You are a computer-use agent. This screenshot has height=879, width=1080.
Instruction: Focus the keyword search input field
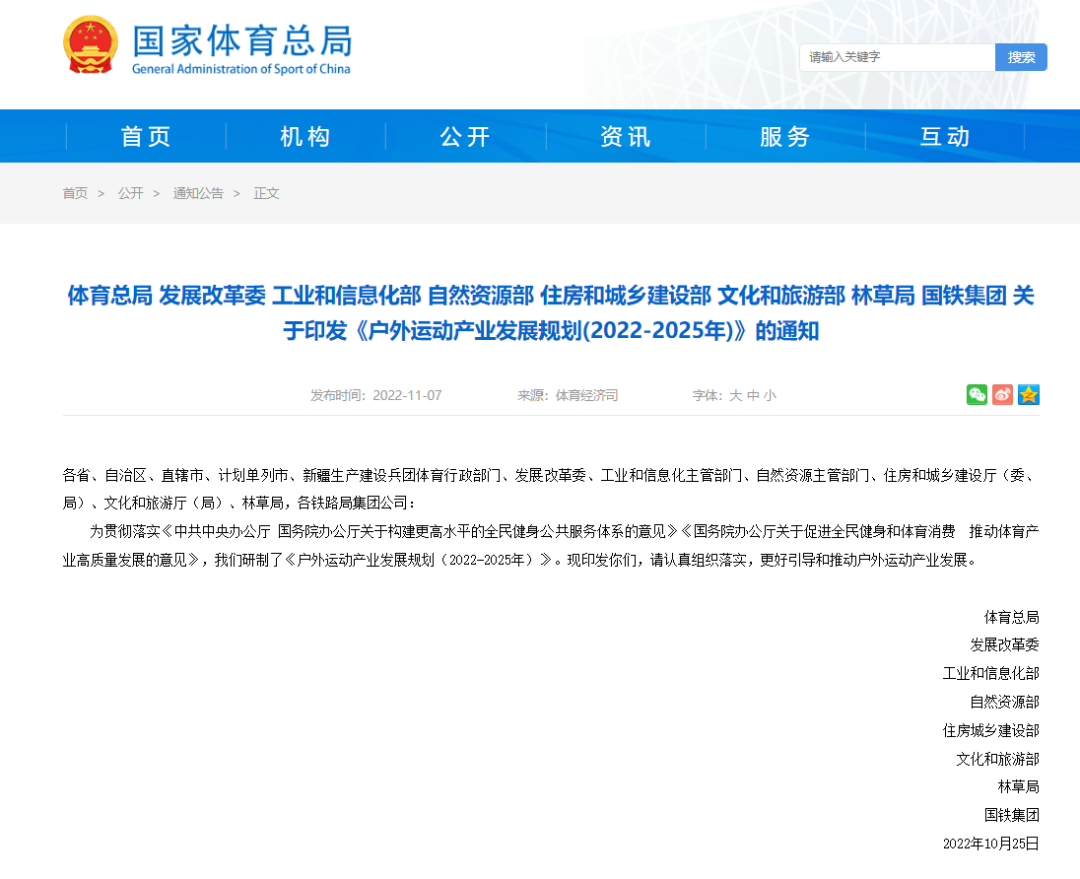897,57
